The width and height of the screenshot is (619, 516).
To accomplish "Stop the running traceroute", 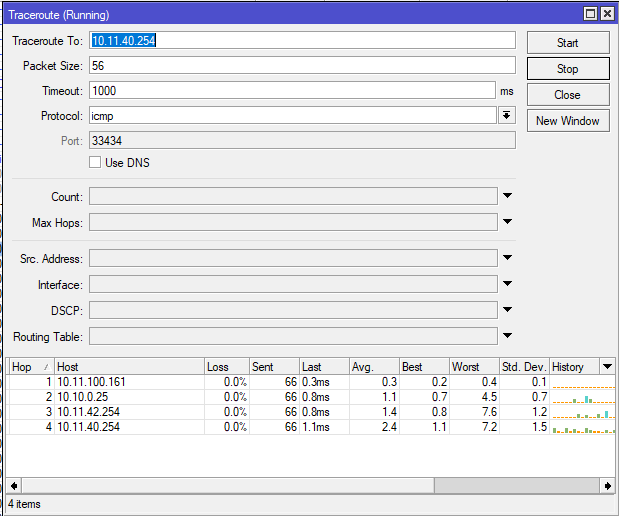I will [568, 69].
